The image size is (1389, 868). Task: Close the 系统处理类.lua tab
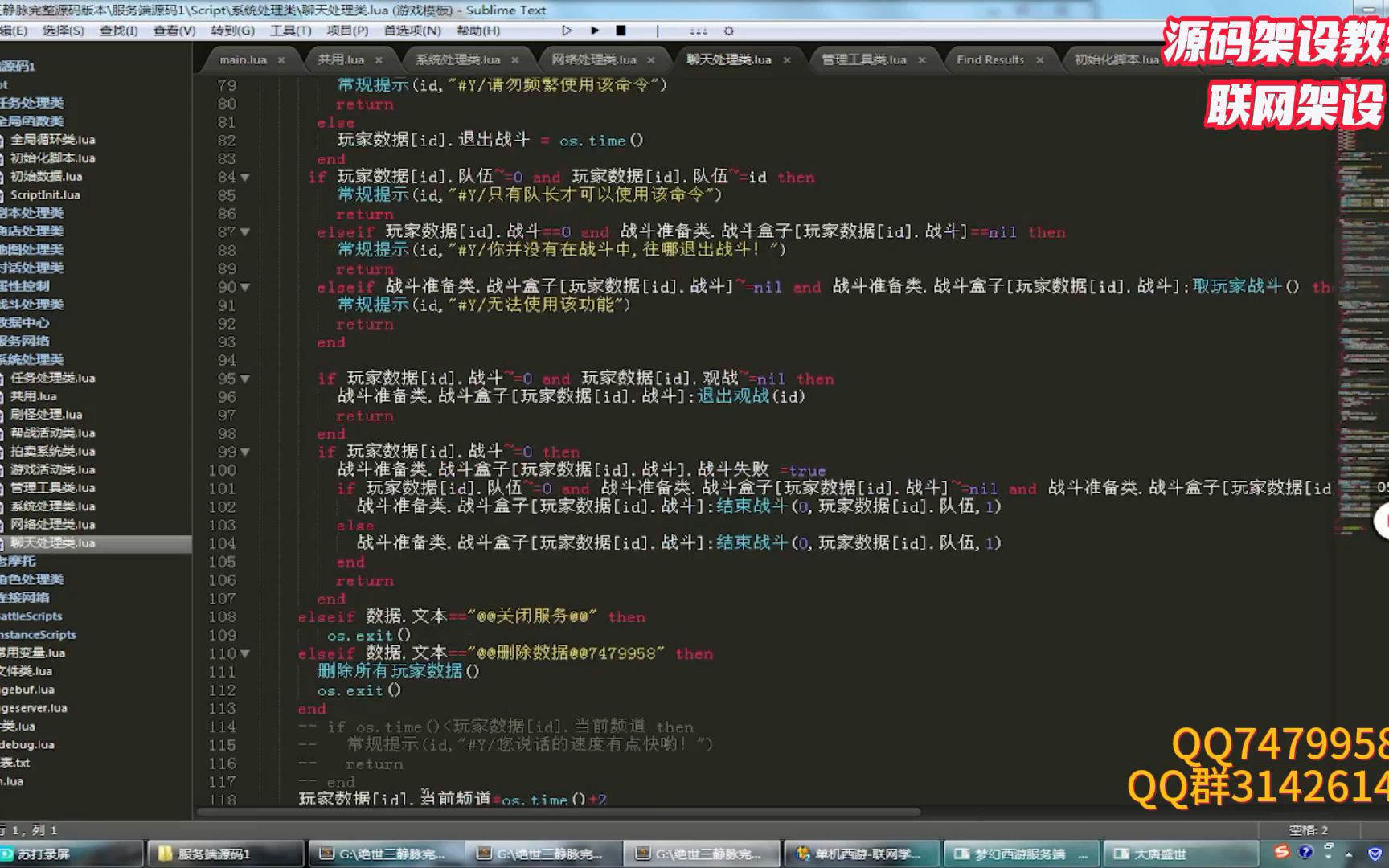[514, 59]
